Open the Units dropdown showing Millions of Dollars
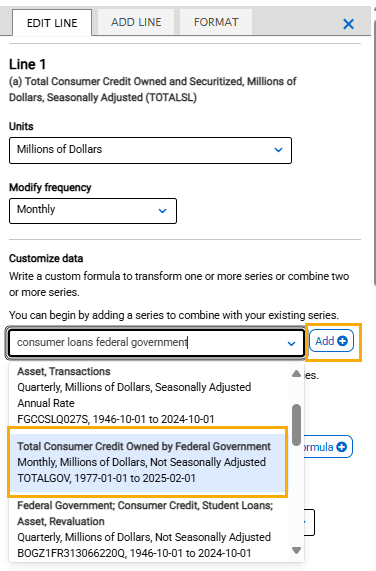 coord(150,150)
